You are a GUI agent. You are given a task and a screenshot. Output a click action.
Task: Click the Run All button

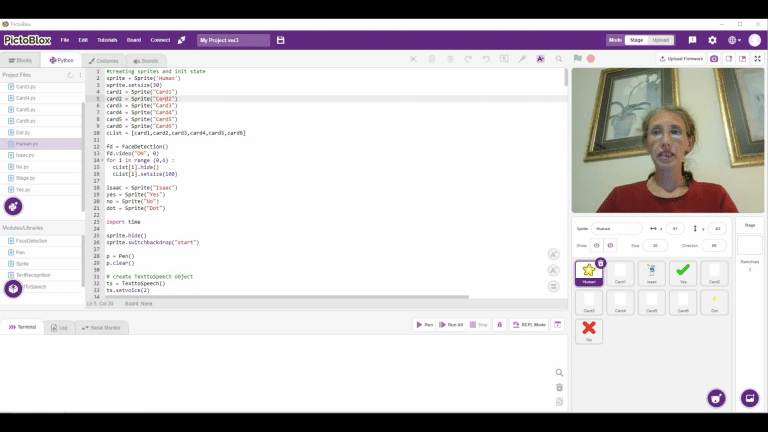(x=451, y=325)
